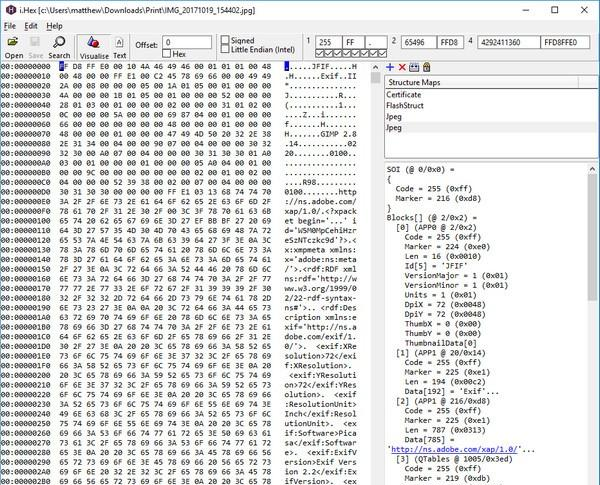Click '[1] (APP1 @ 20/0x14)' block entry
600x485 pixels.
pyautogui.click(x=440, y=353)
